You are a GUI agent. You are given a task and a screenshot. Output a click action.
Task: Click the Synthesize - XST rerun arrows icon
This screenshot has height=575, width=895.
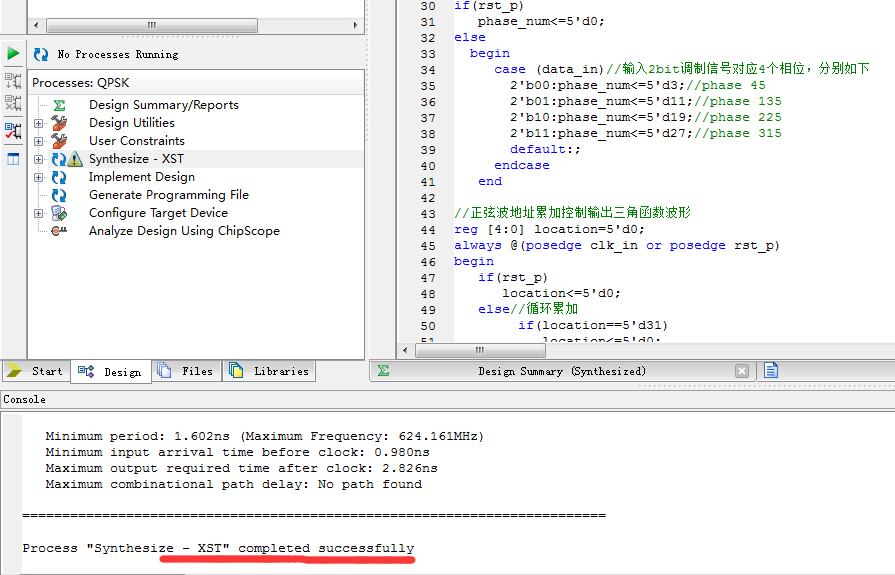click(59, 159)
